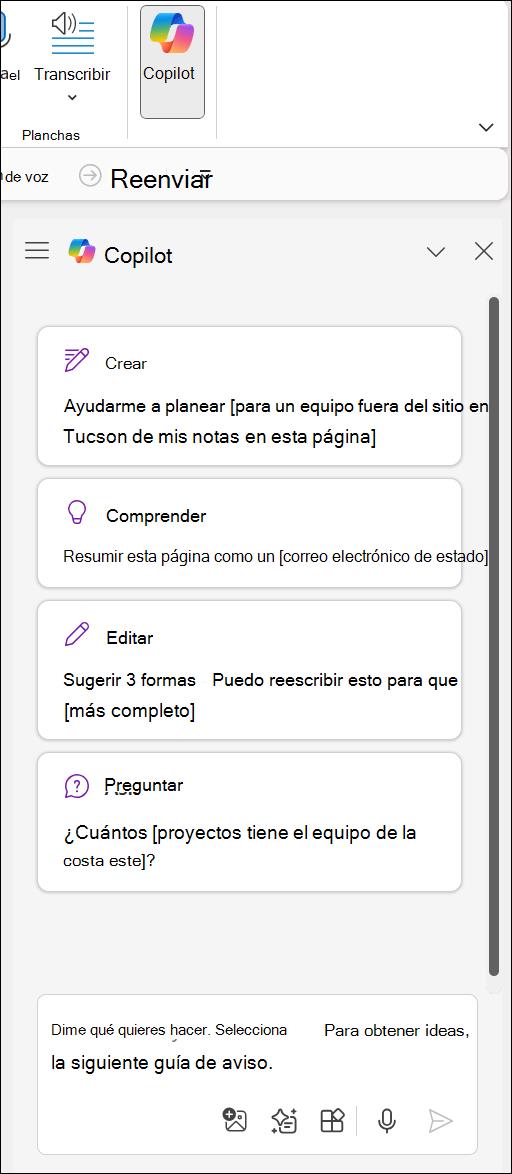This screenshot has height=1174, width=512.
Task: Click the Reenviar arrow icon
Action: (x=90, y=176)
